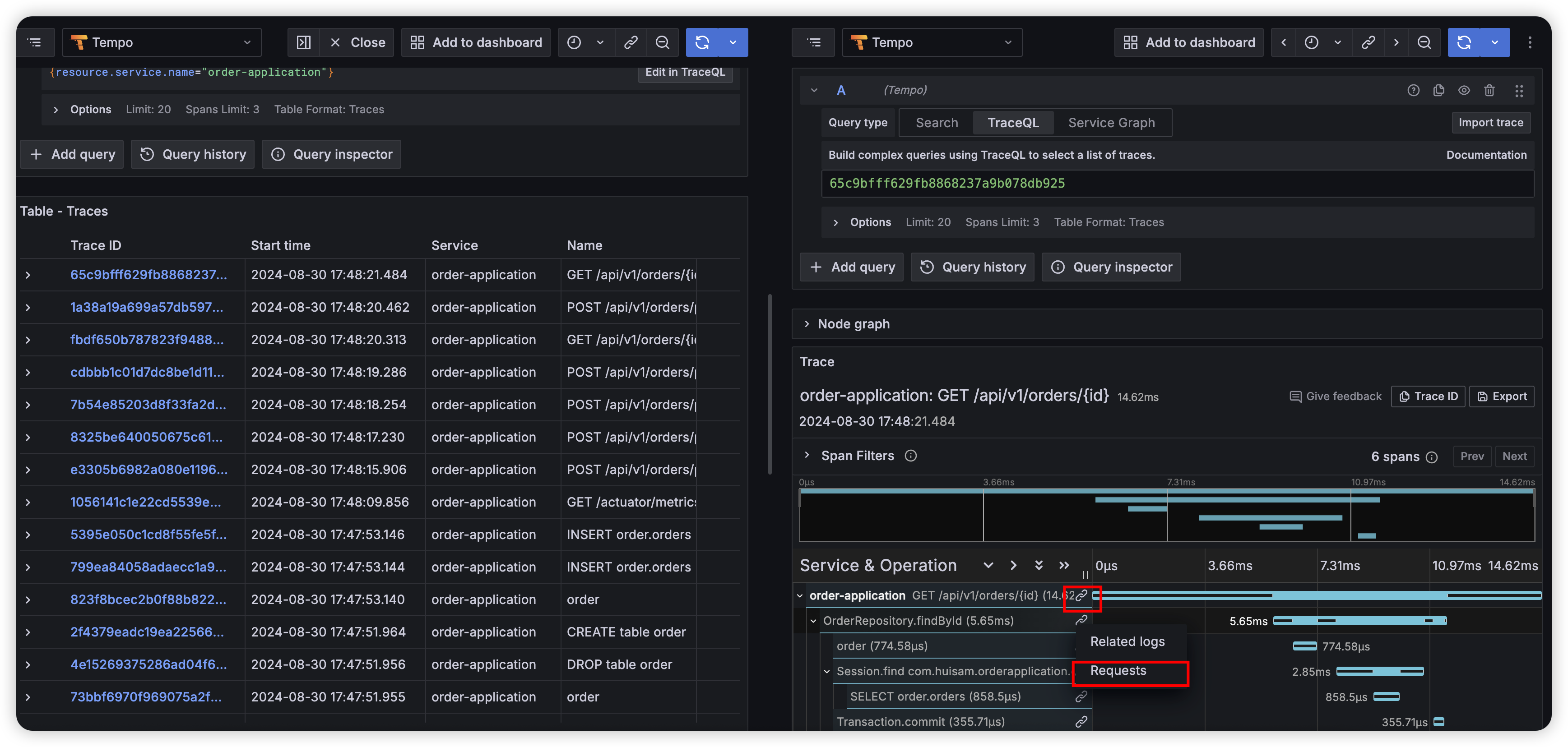The width and height of the screenshot is (1568, 747).
Task: Click zoom out time range icon in right pane
Action: tap(1424, 42)
